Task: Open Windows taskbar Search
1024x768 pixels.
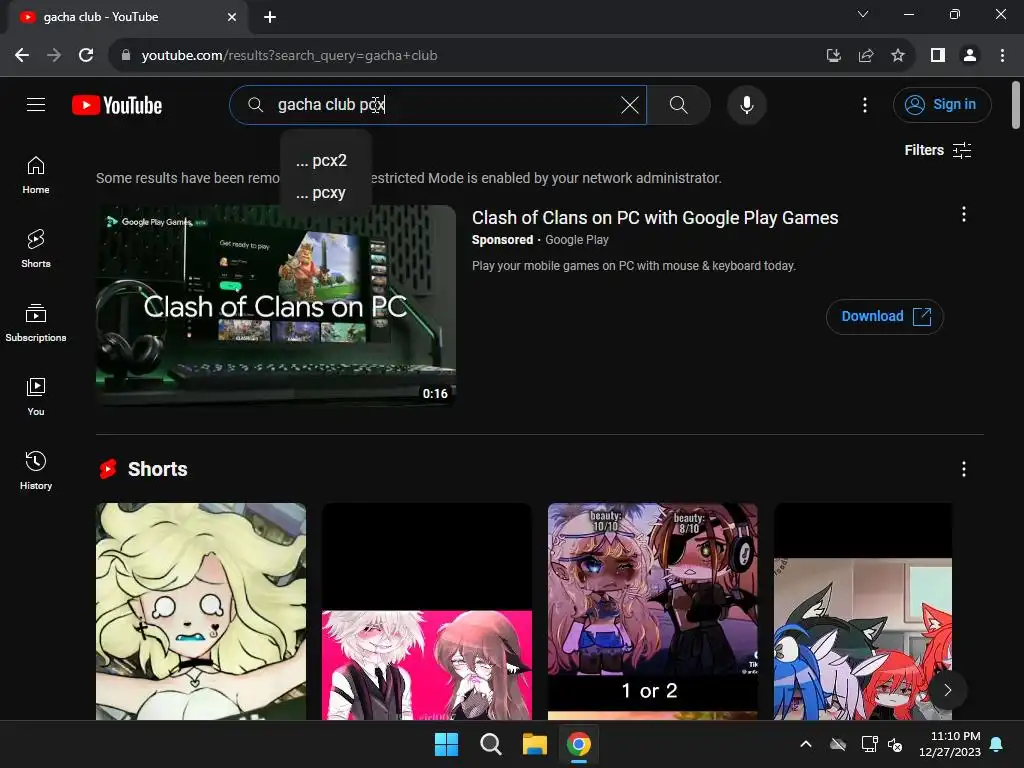Action: 490,744
